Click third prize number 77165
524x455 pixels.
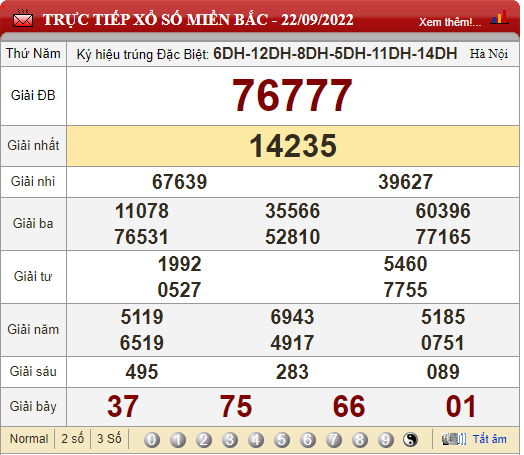pyautogui.click(x=443, y=237)
